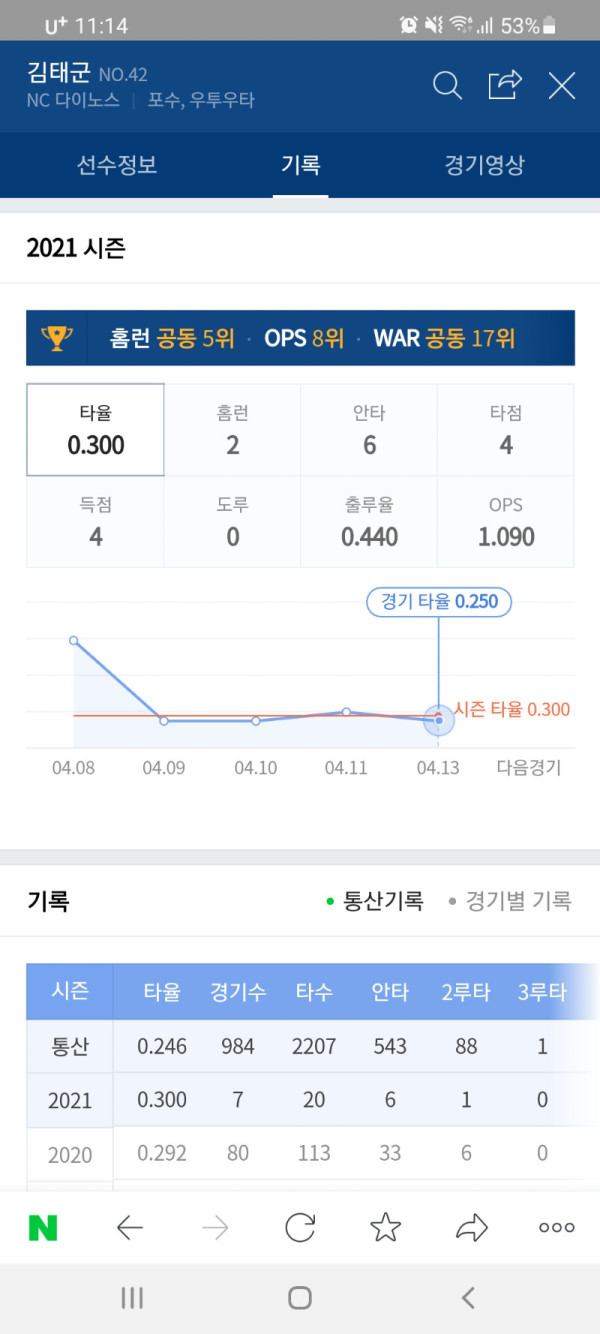This screenshot has width=600, height=1334.
Task: Reload the page with refresh icon
Action: pyautogui.click(x=300, y=1227)
